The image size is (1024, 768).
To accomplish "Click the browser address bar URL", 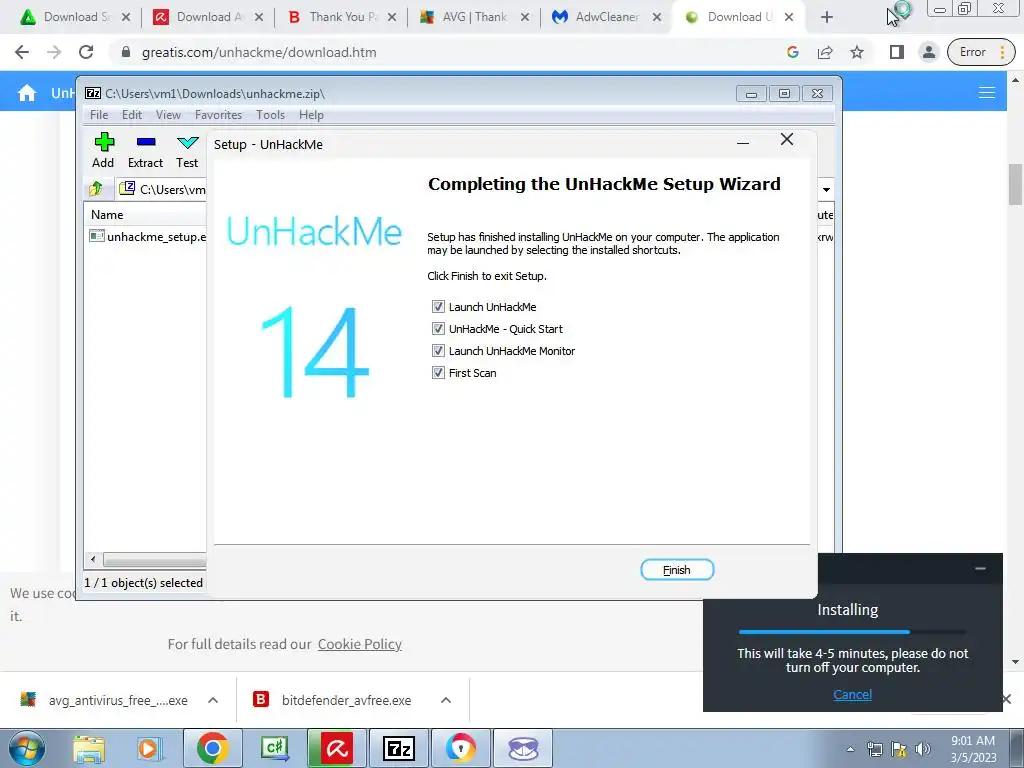I will coord(259,52).
